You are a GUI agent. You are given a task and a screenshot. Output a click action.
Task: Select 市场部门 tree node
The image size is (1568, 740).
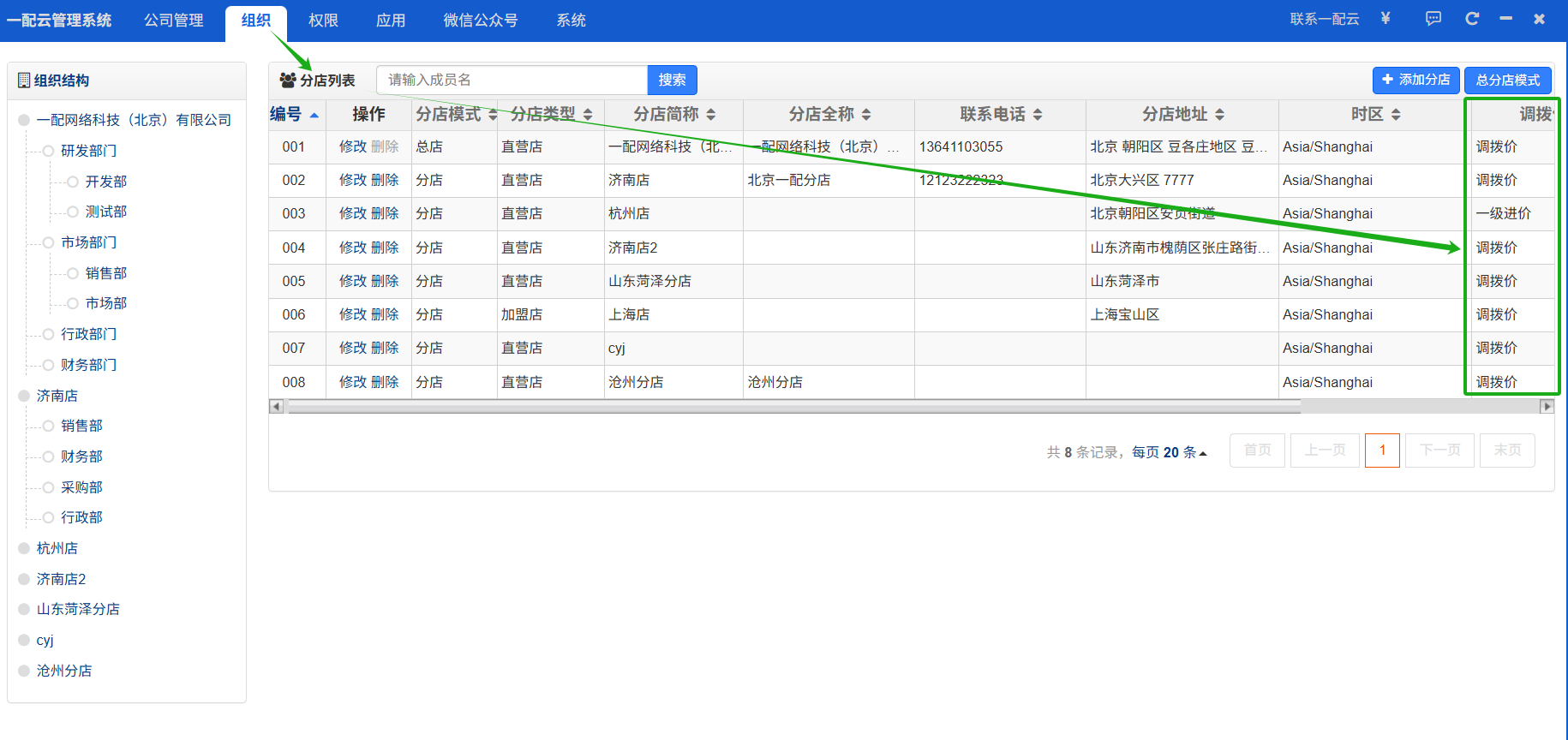(x=89, y=242)
